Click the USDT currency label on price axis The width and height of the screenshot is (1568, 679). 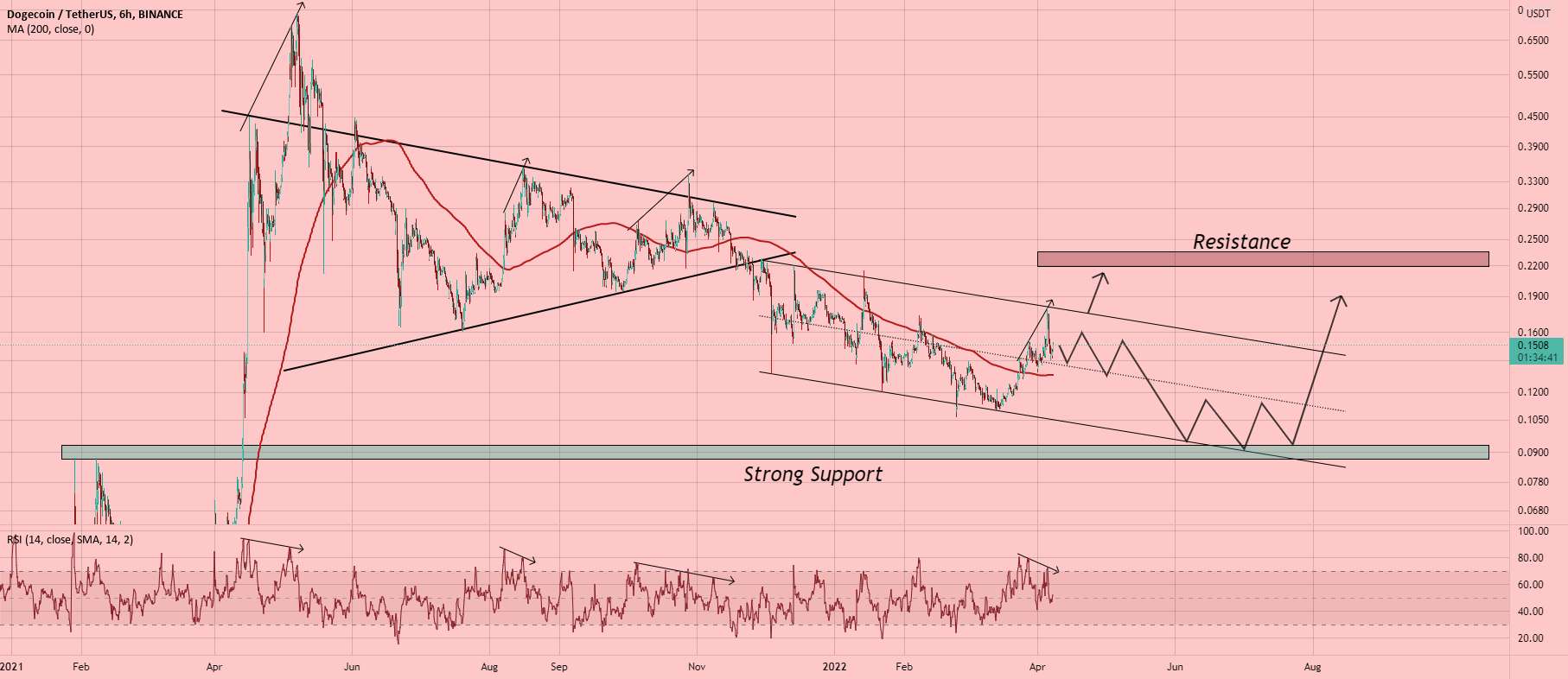point(1538,14)
